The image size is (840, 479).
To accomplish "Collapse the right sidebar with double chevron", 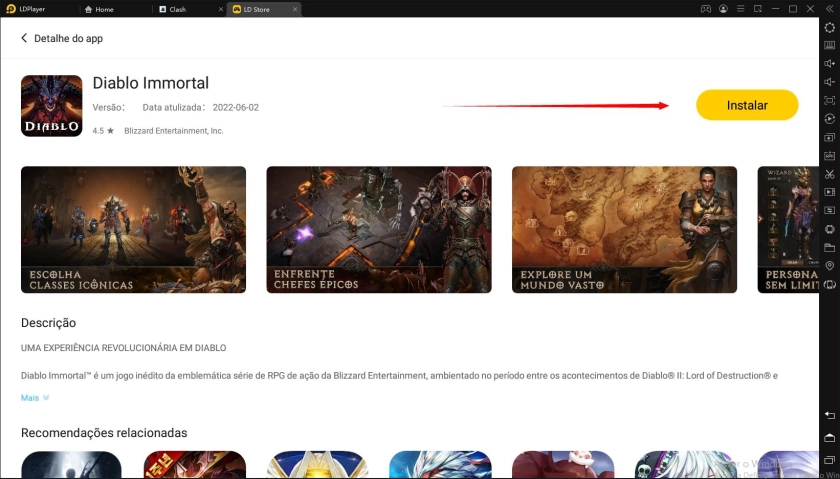I will pos(829,9).
